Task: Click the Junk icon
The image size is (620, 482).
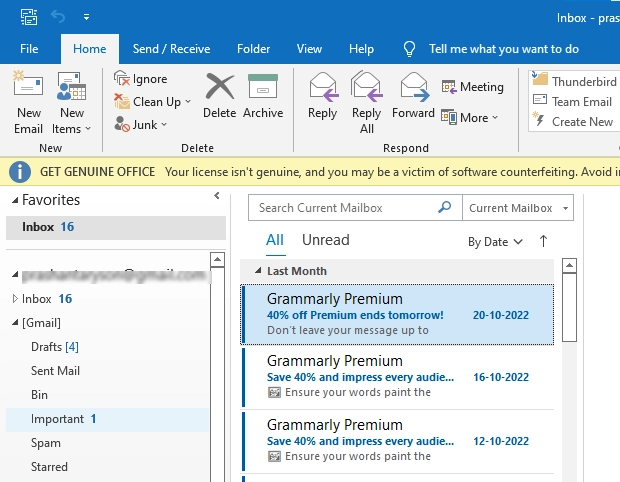Action: 122,124
